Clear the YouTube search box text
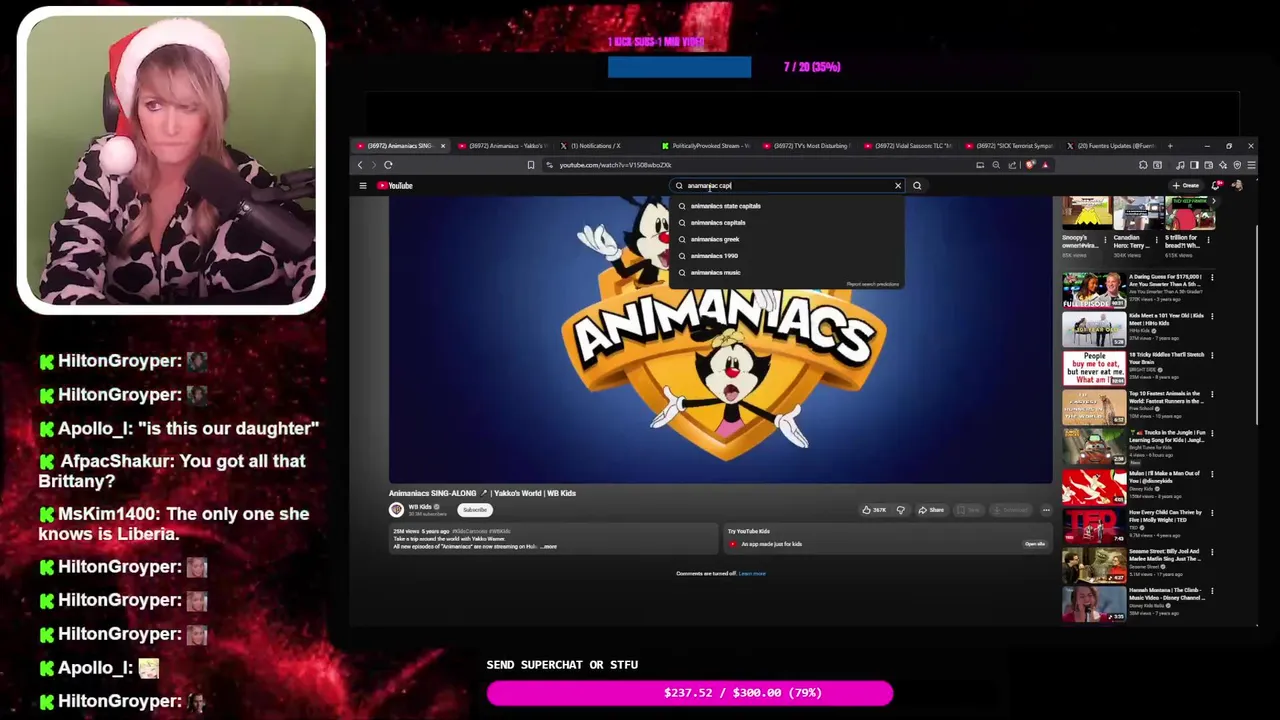 pyautogui.click(x=897, y=185)
